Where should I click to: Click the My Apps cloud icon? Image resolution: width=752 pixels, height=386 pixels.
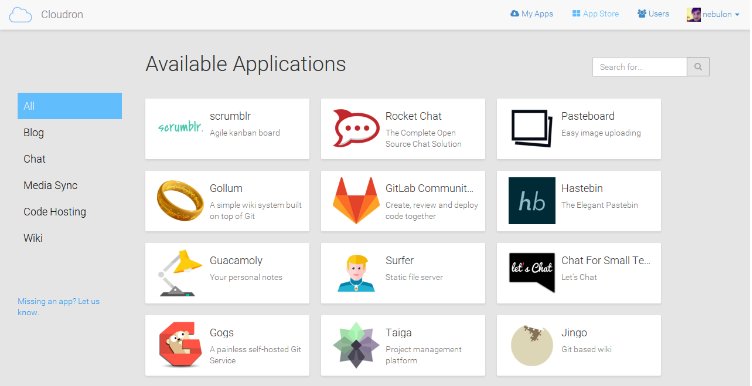[515, 13]
